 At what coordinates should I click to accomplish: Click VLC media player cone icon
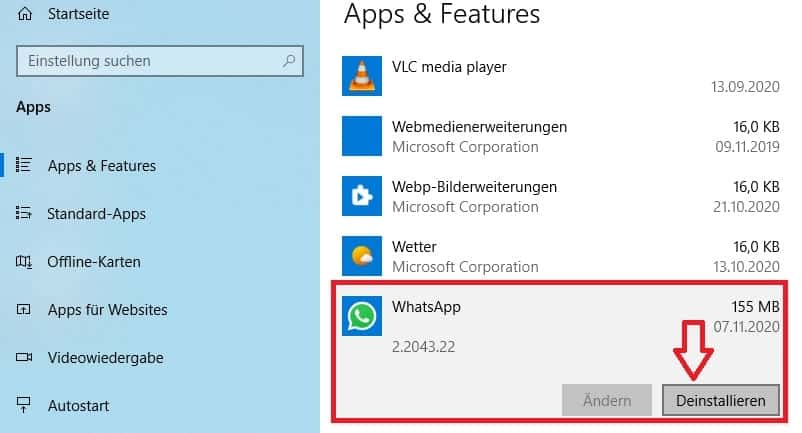[x=362, y=76]
